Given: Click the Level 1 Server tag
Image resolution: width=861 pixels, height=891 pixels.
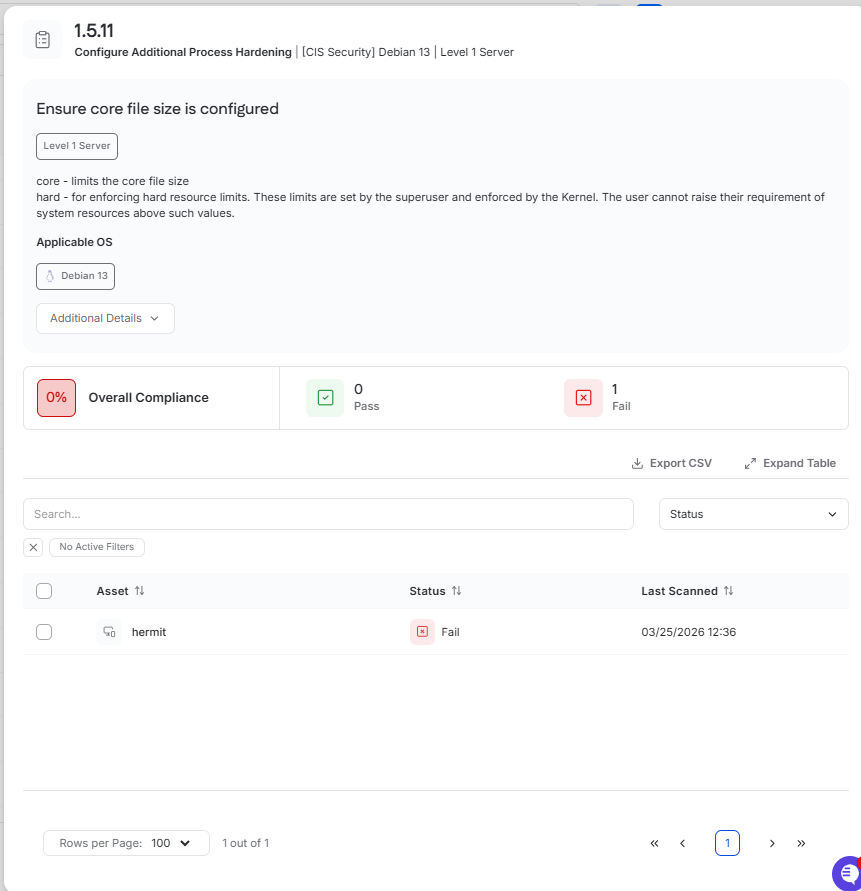Looking at the screenshot, I should pyautogui.click(x=77, y=146).
